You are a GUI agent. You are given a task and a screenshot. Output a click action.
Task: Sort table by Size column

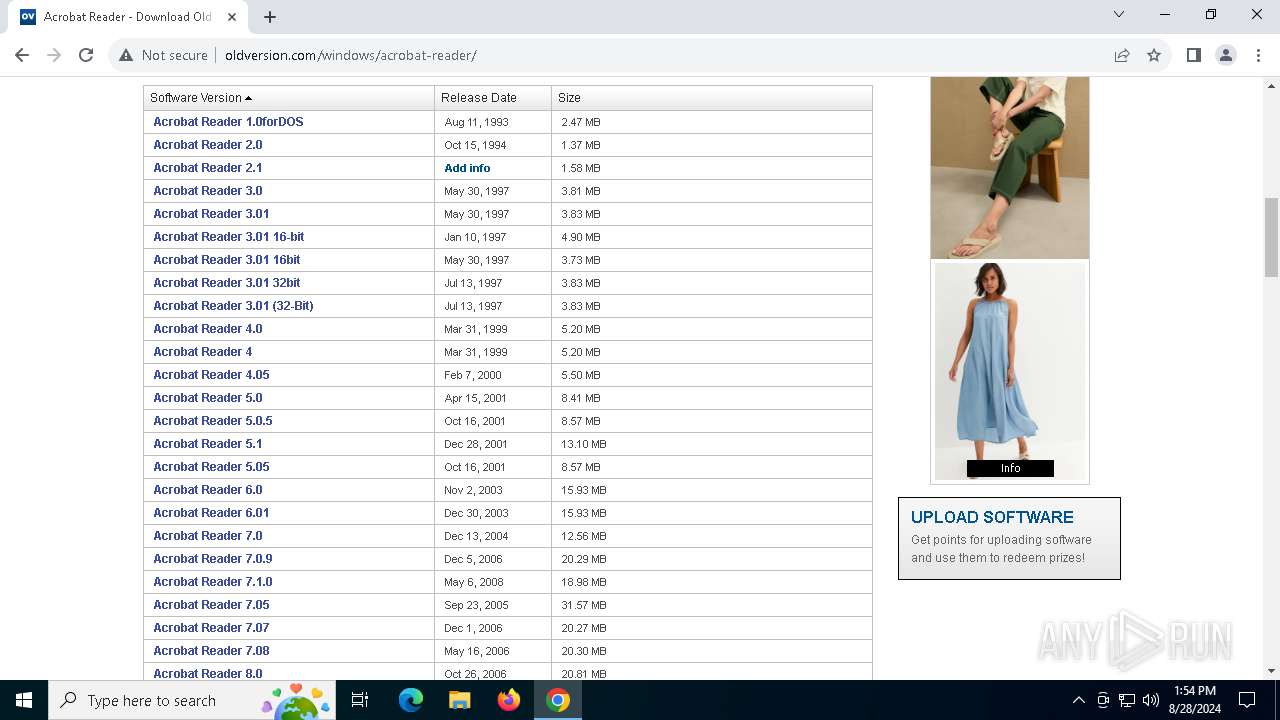569,98
